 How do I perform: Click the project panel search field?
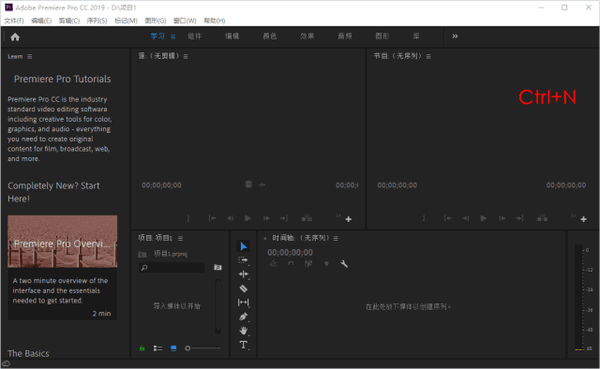click(x=171, y=268)
